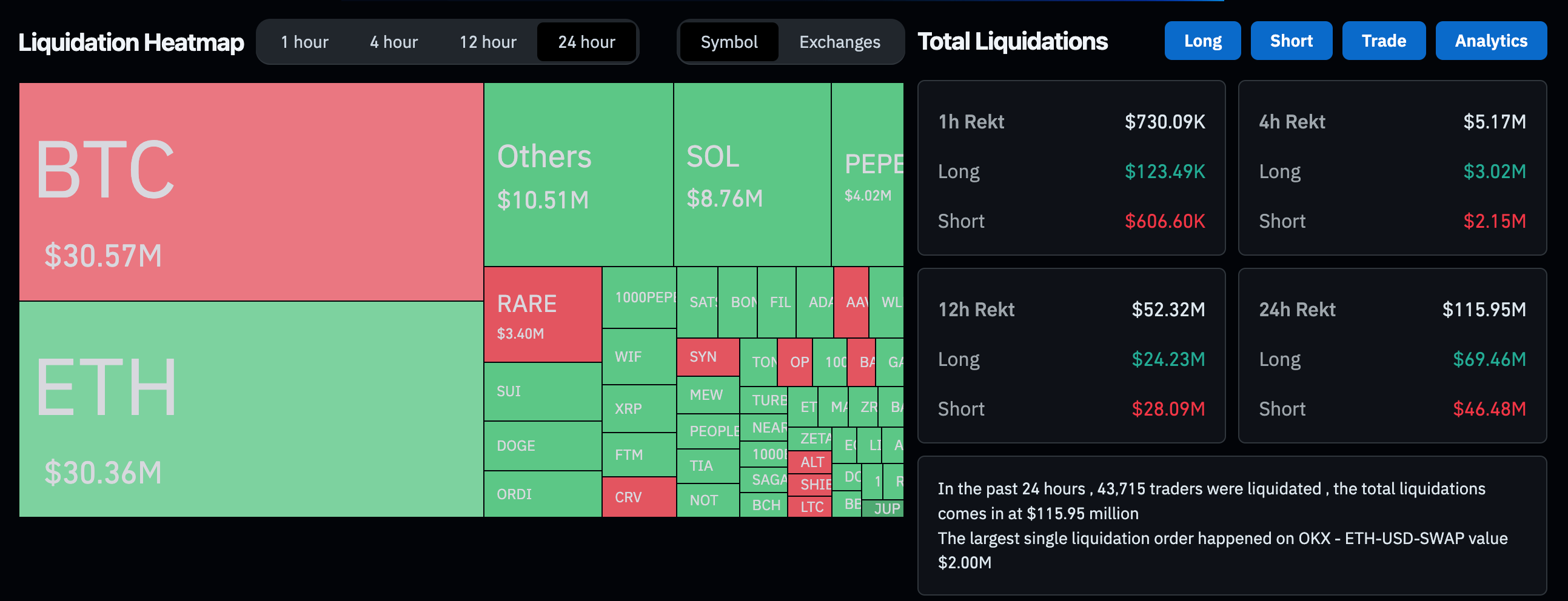1568x601 pixels.
Task: Select the red RARE tile
Action: click(542, 314)
